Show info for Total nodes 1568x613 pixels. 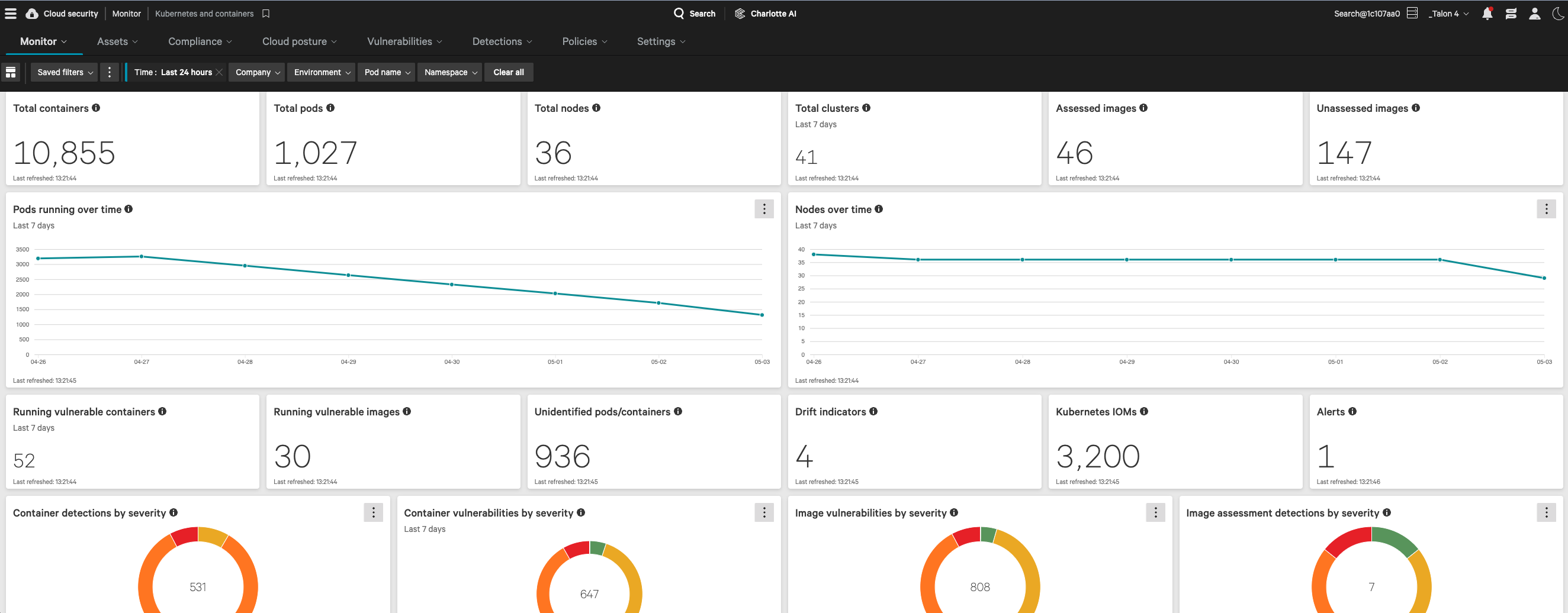(x=596, y=108)
